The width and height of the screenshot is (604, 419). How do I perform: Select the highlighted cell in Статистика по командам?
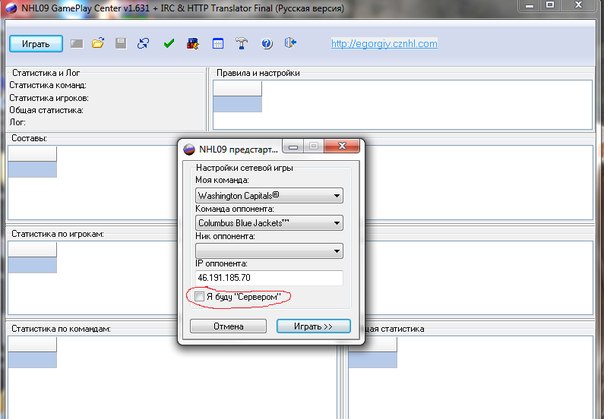[32, 360]
